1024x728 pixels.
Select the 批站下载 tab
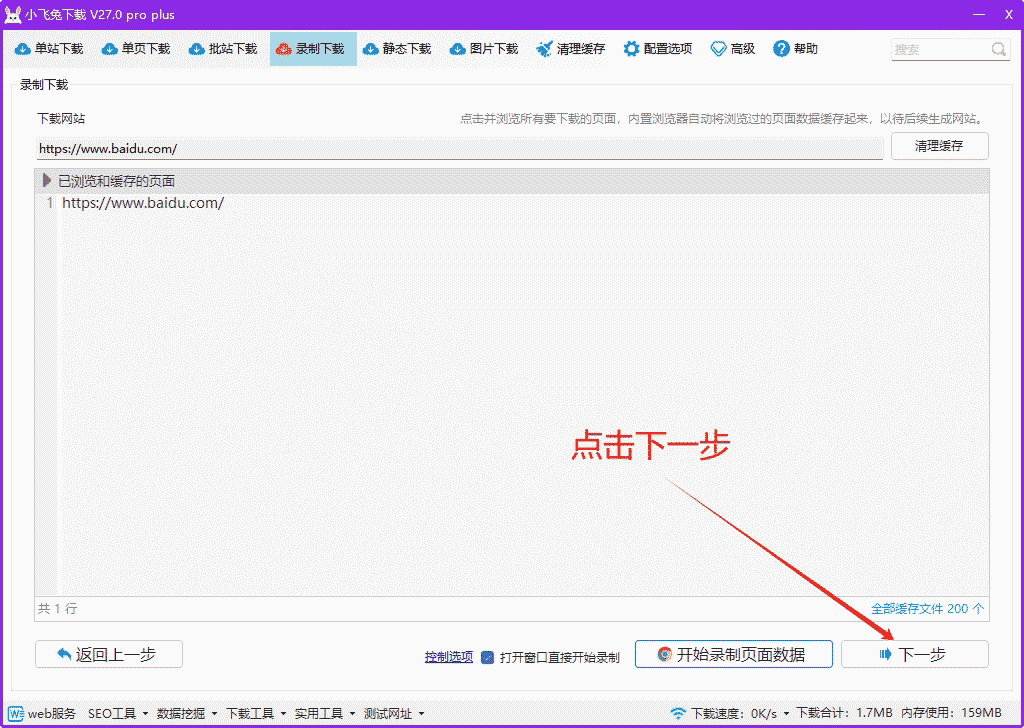coord(223,49)
